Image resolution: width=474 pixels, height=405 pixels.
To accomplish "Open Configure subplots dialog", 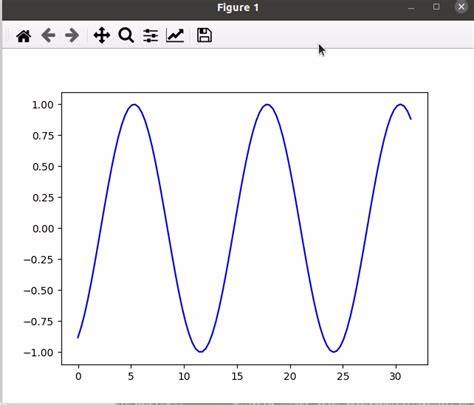I will (x=151, y=35).
